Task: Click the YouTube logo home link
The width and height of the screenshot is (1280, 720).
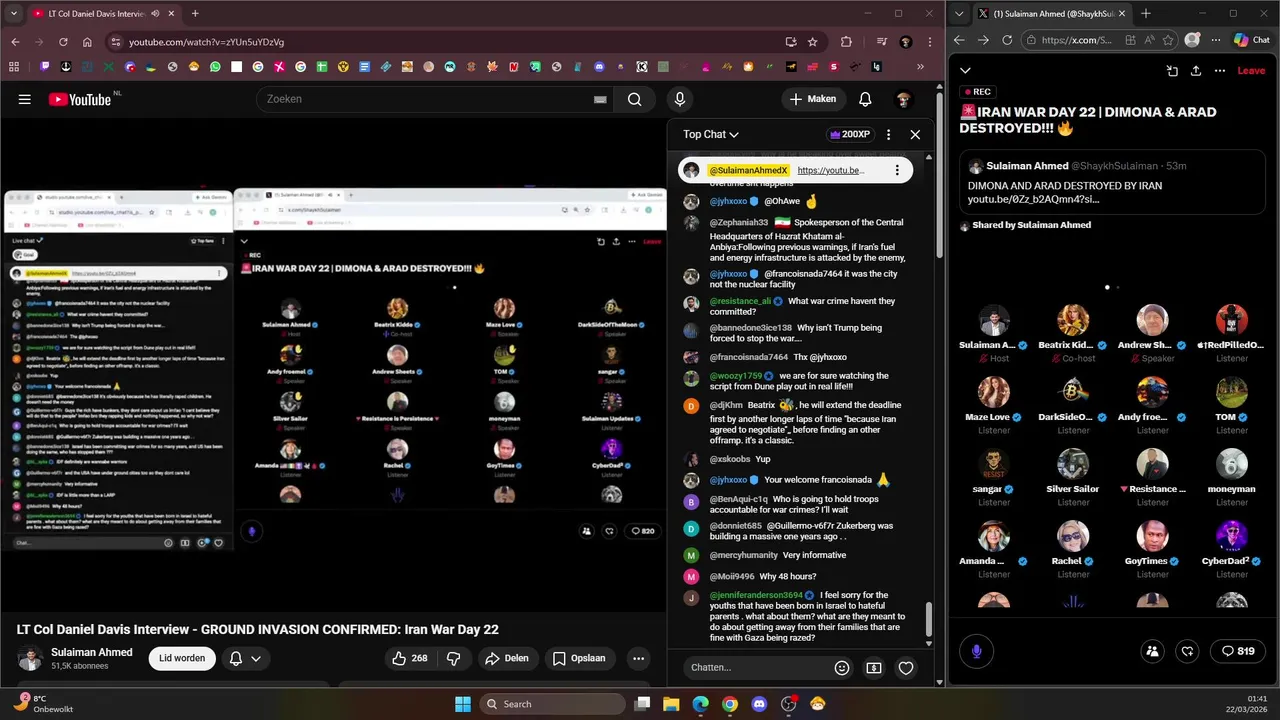Action: [x=80, y=99]
